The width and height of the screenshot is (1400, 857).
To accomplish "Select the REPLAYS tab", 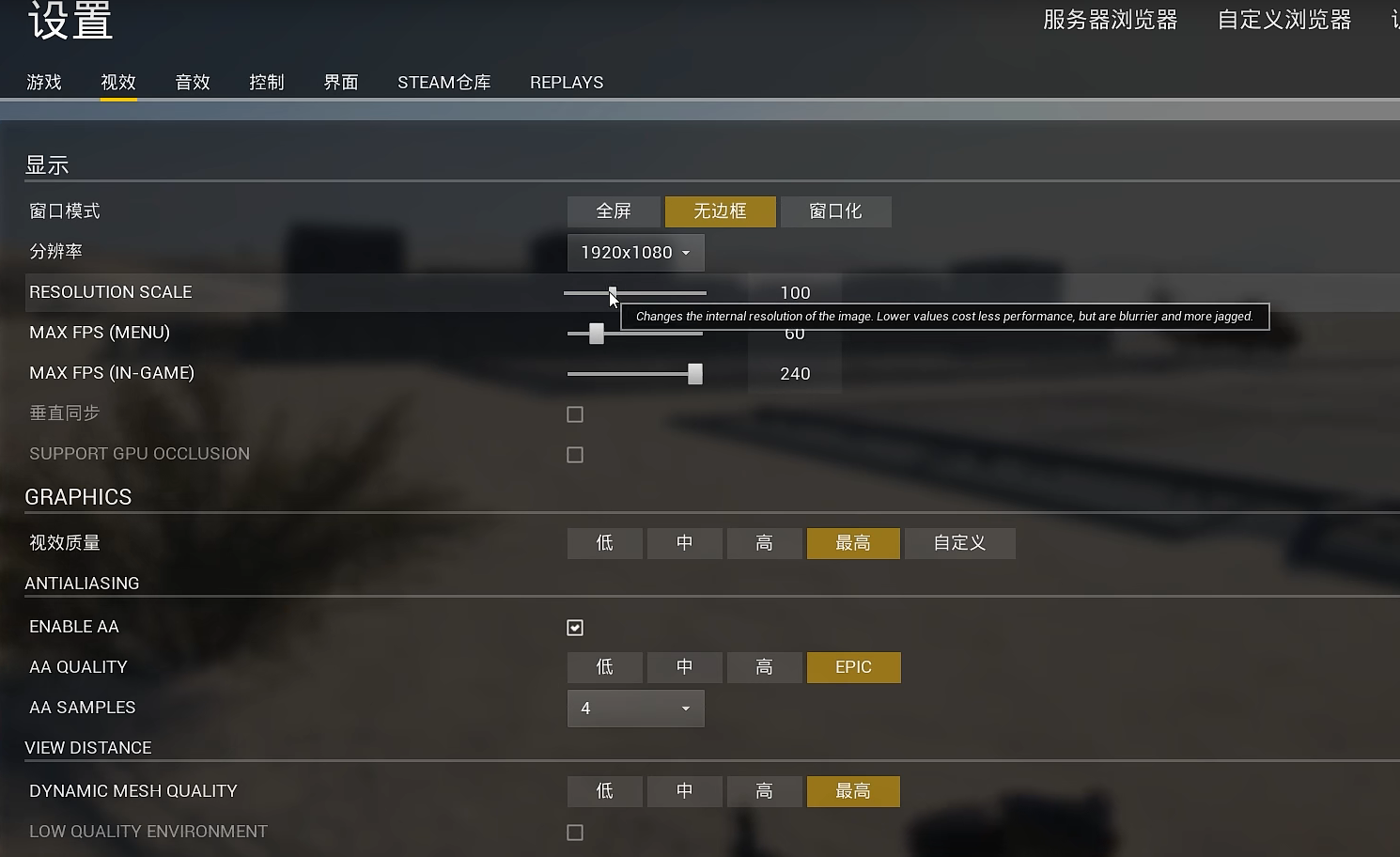I will (x=567, y=83).
